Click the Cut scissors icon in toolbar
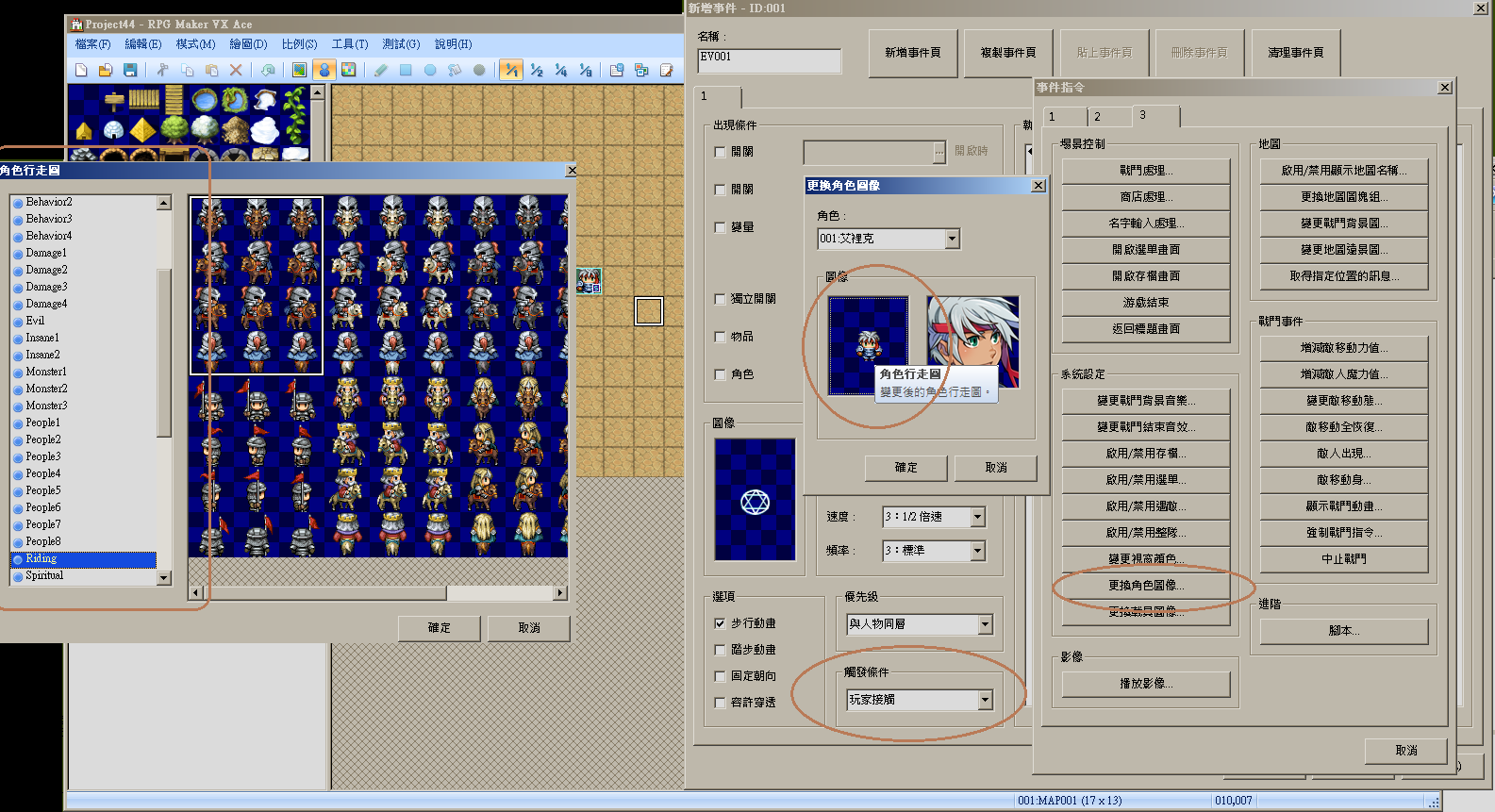The image size is (1495, 812). click(162, 70)
